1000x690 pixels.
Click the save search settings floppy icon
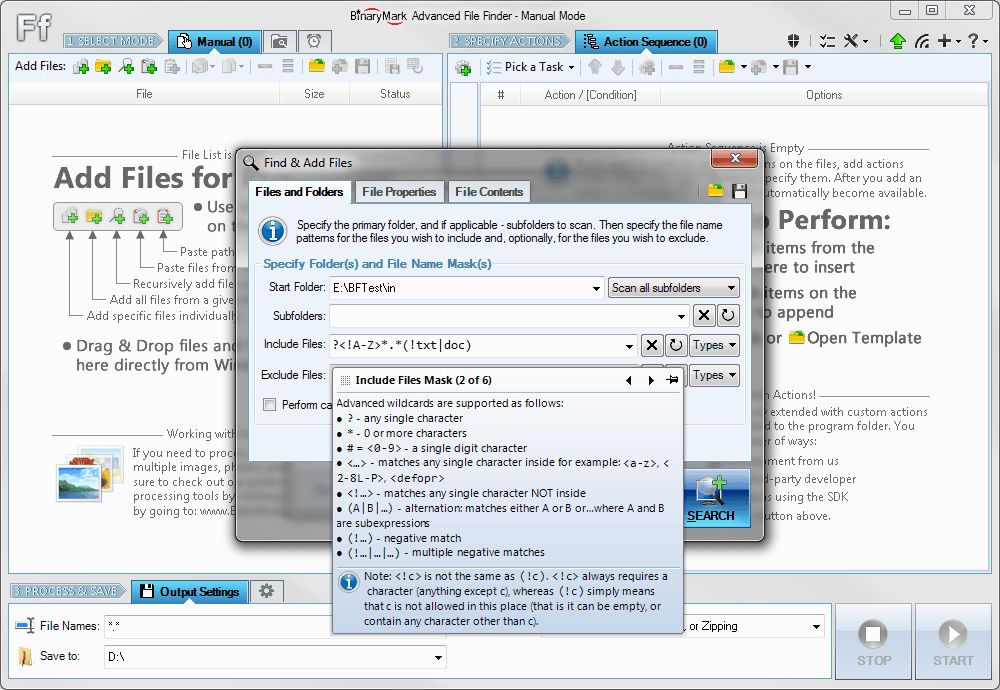[739, 191]
